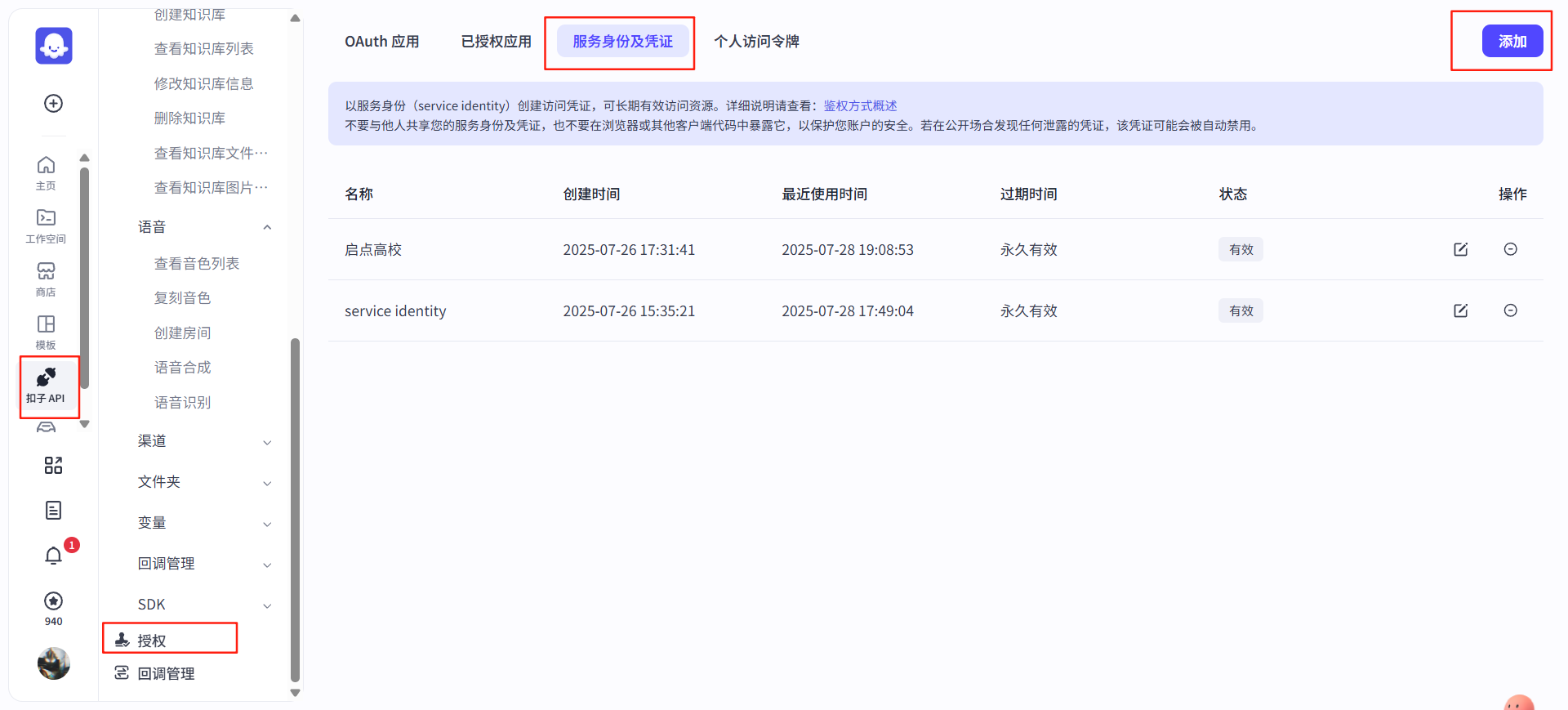1568x710 pixels.
Task: Click the user avatar thumbnail
Action: tap(53, 663)
